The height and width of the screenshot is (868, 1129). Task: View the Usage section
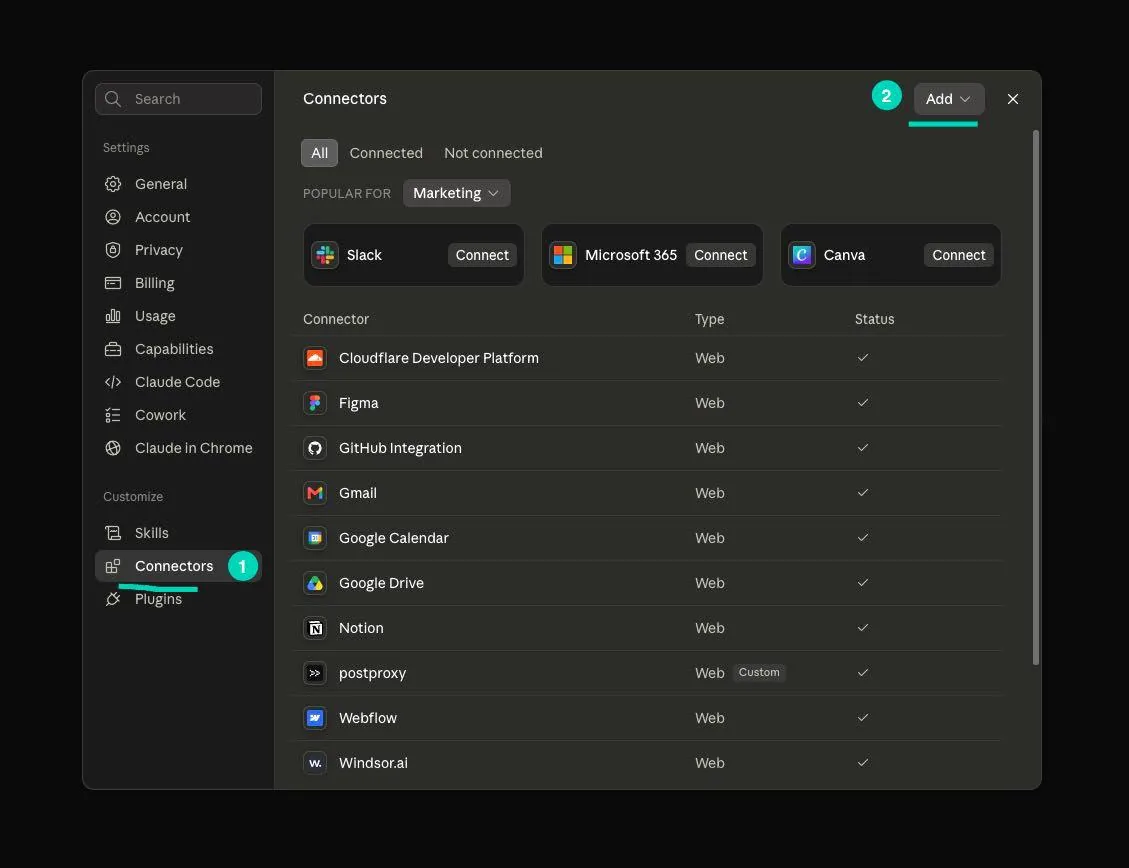pos(178,316)
